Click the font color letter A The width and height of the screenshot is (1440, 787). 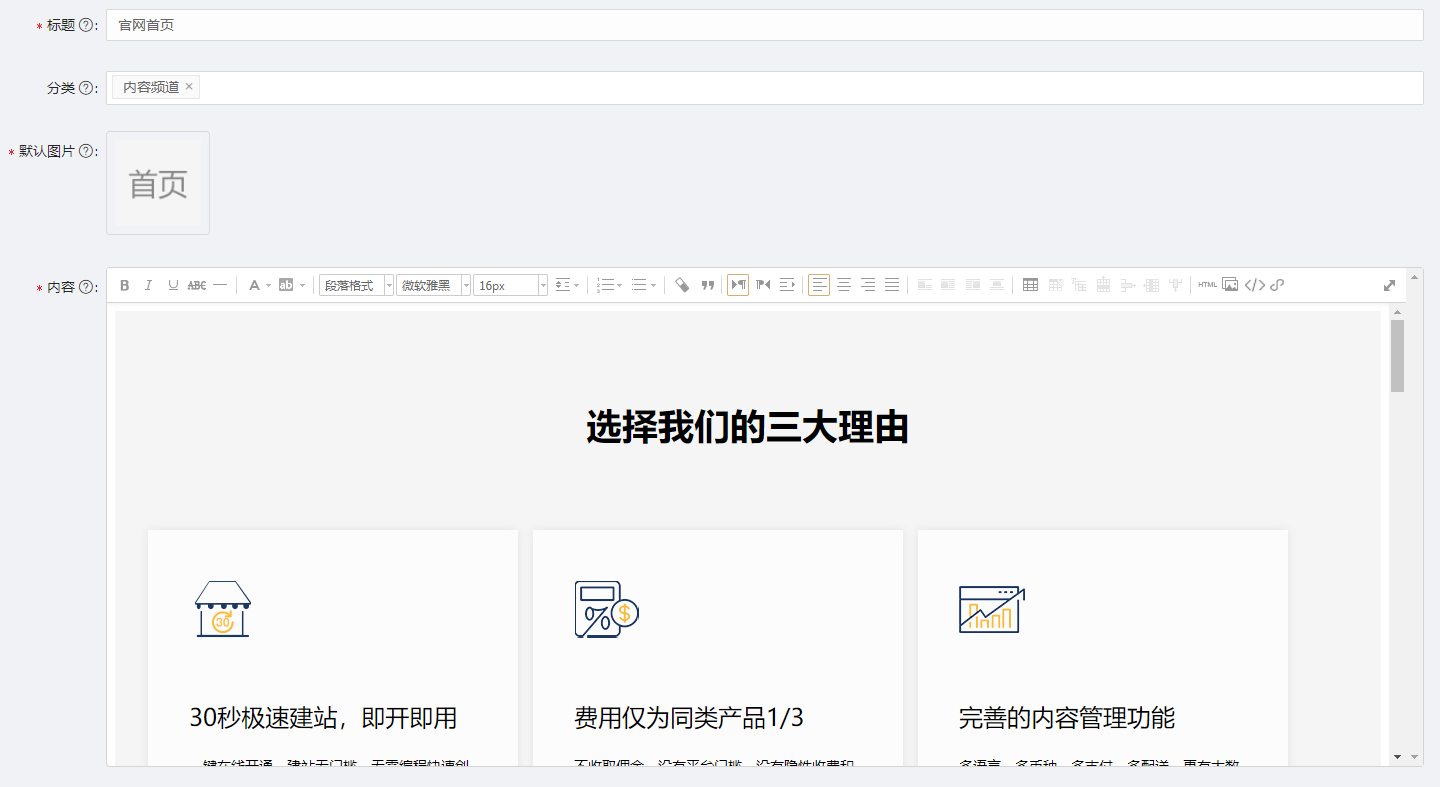[x=254, y=285]
